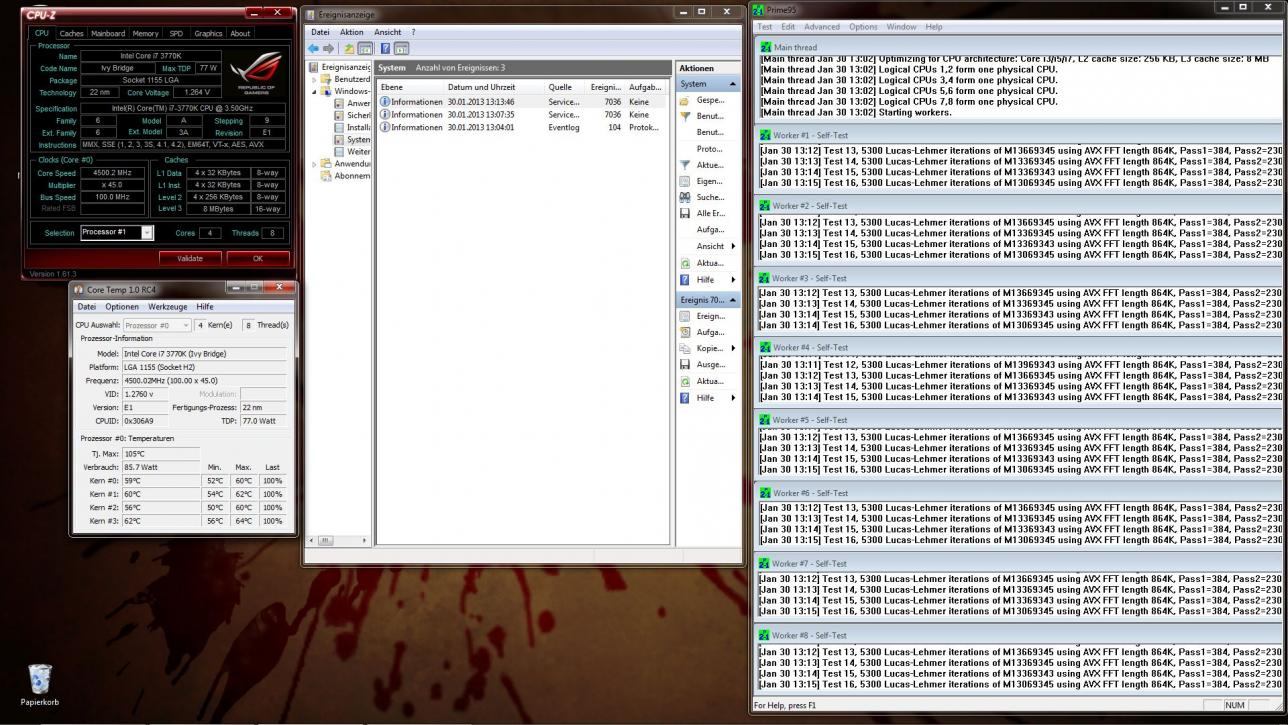Image resolution: width=1288 pixels, height=725 pixels.
Task: Click the 'Suche...' binoculars icon
Action: pos(685,197)
